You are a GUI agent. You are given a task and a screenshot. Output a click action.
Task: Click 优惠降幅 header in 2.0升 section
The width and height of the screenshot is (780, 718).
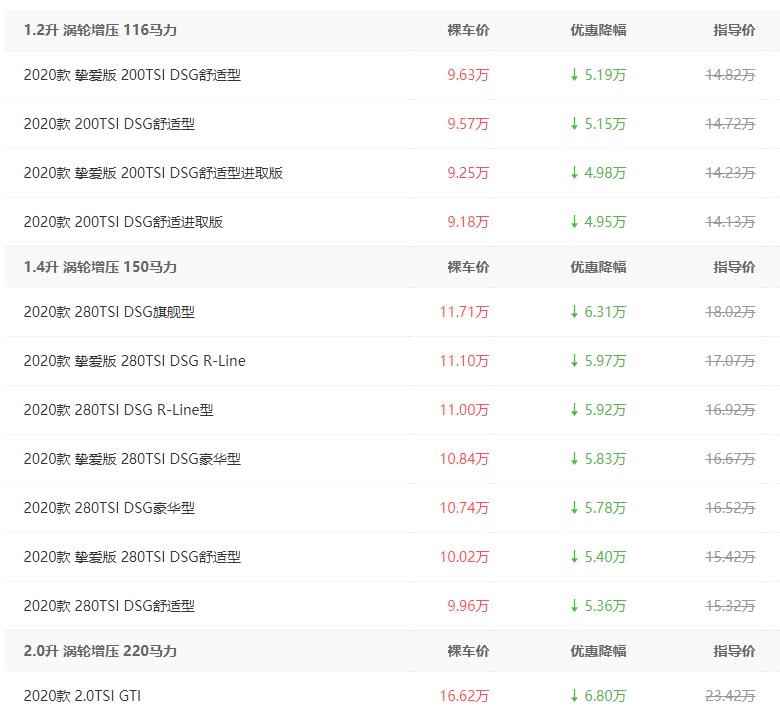tap(598, 650)
